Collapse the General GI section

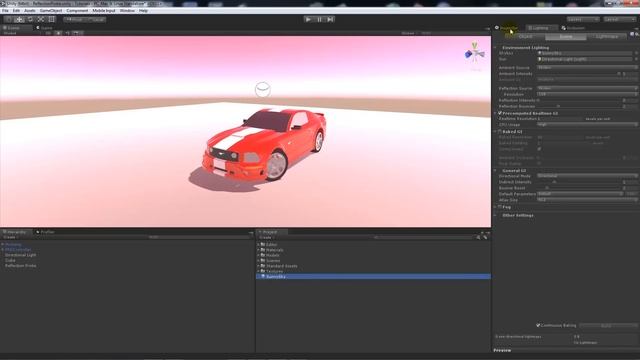pos(495,170)
